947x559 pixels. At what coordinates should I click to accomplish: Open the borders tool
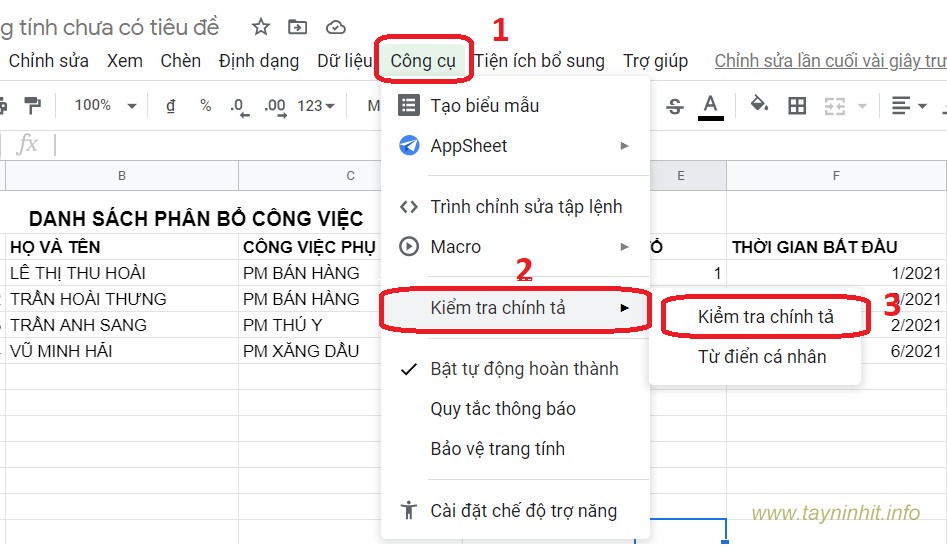(x=797, y=106)
